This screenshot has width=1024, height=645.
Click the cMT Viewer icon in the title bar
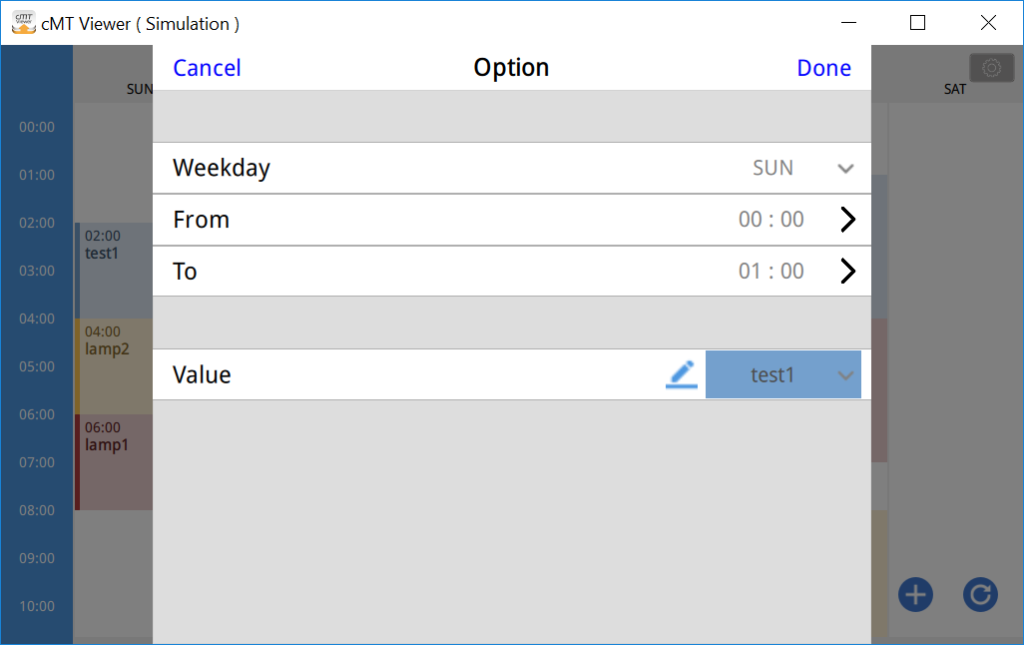(x=23, y=21)
